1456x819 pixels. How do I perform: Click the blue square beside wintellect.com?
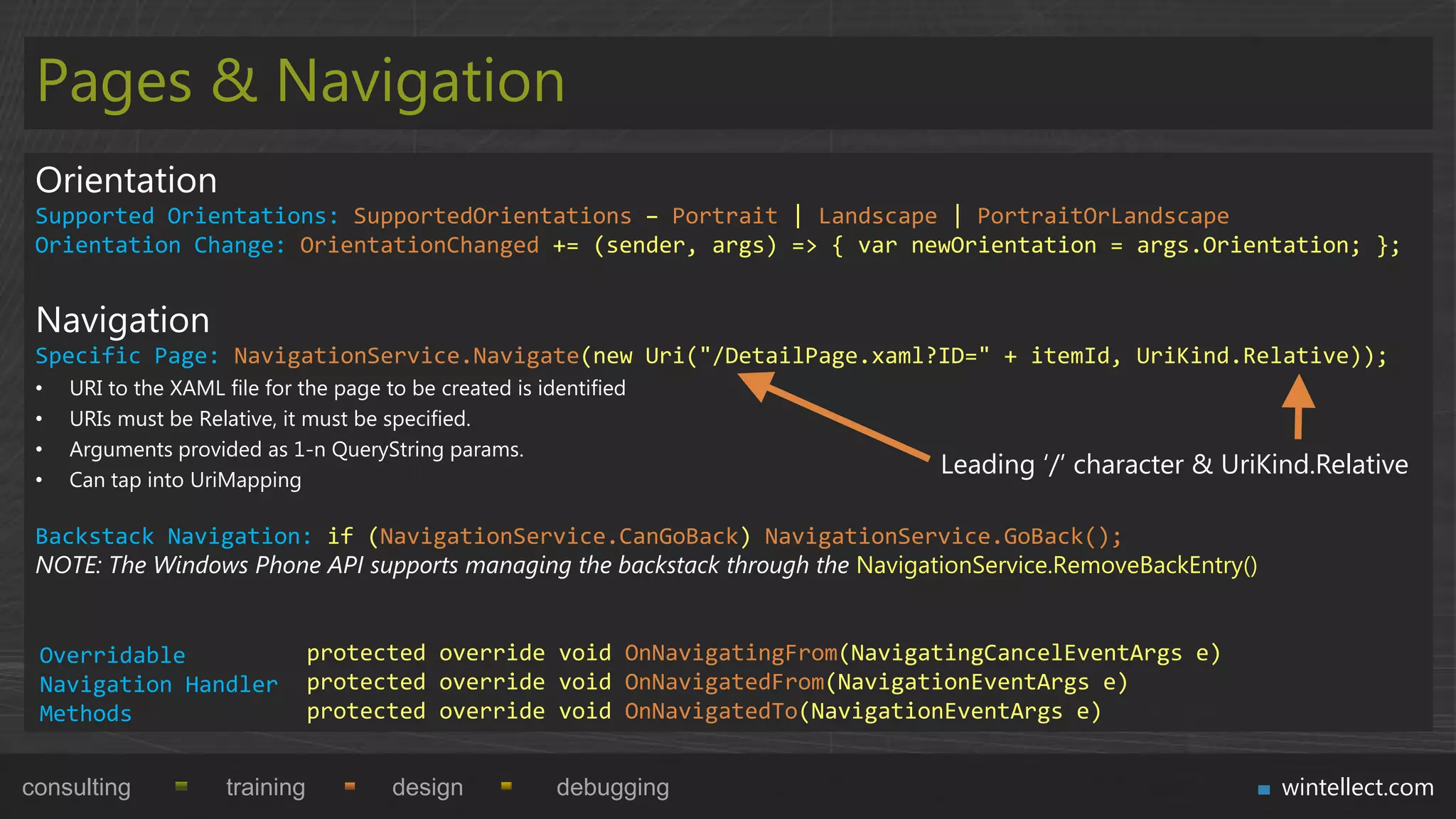1263,789
